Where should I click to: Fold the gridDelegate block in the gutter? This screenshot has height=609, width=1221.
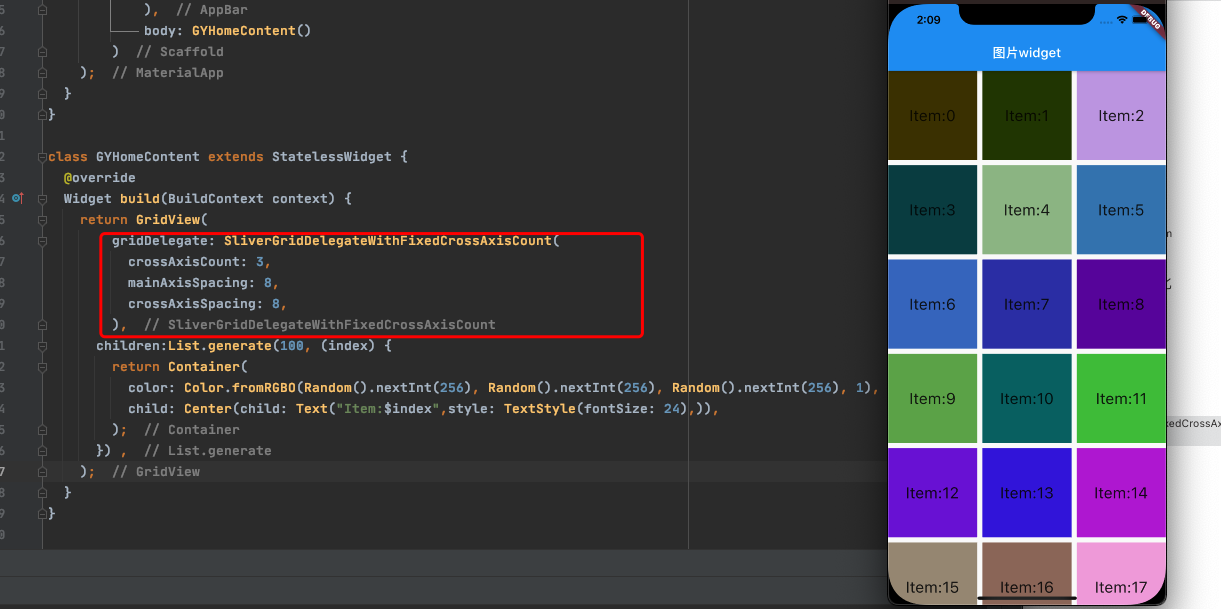[x=42, y=241]
